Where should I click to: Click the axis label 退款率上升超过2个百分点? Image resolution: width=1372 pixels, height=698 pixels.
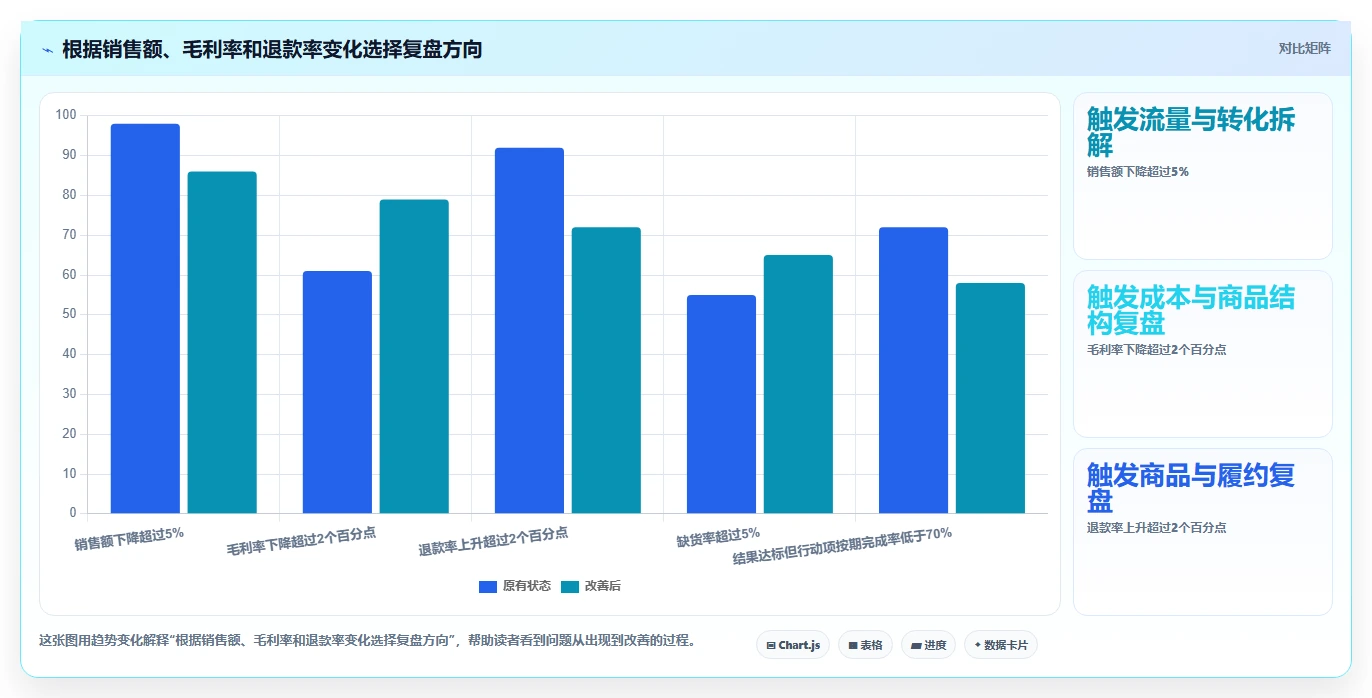493,541
